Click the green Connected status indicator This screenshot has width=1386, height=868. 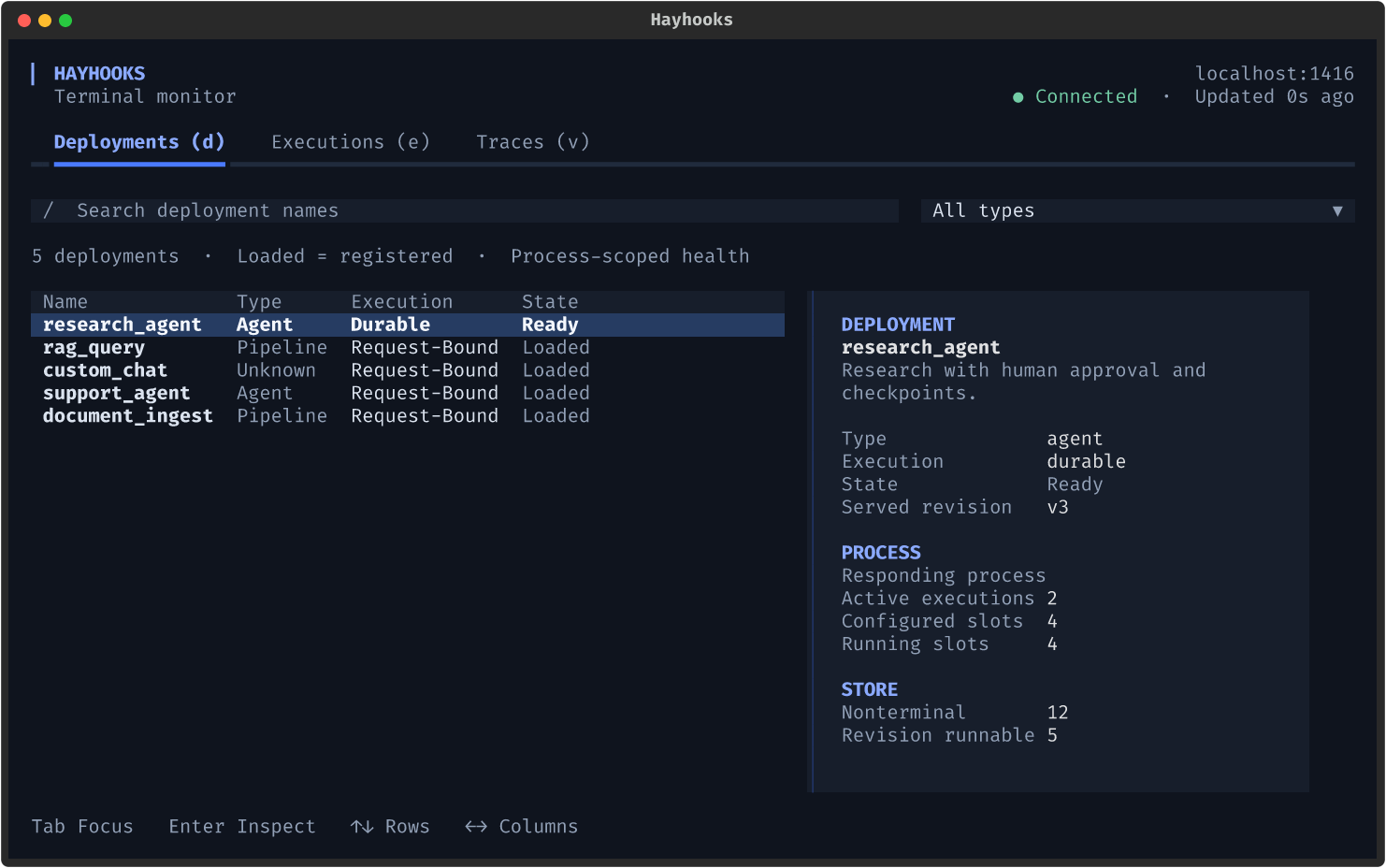[1076, 96]
